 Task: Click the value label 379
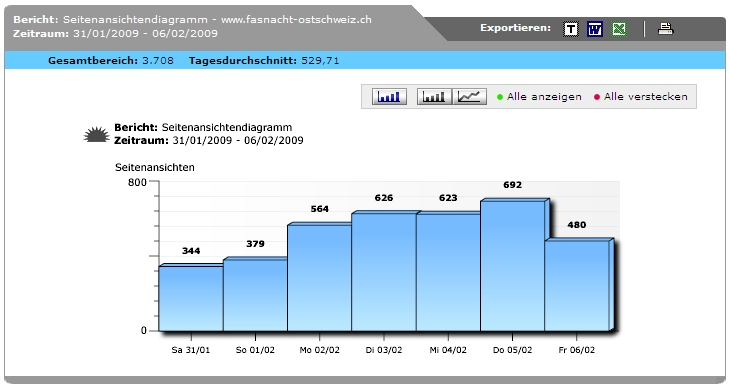(x=255, y=244)
